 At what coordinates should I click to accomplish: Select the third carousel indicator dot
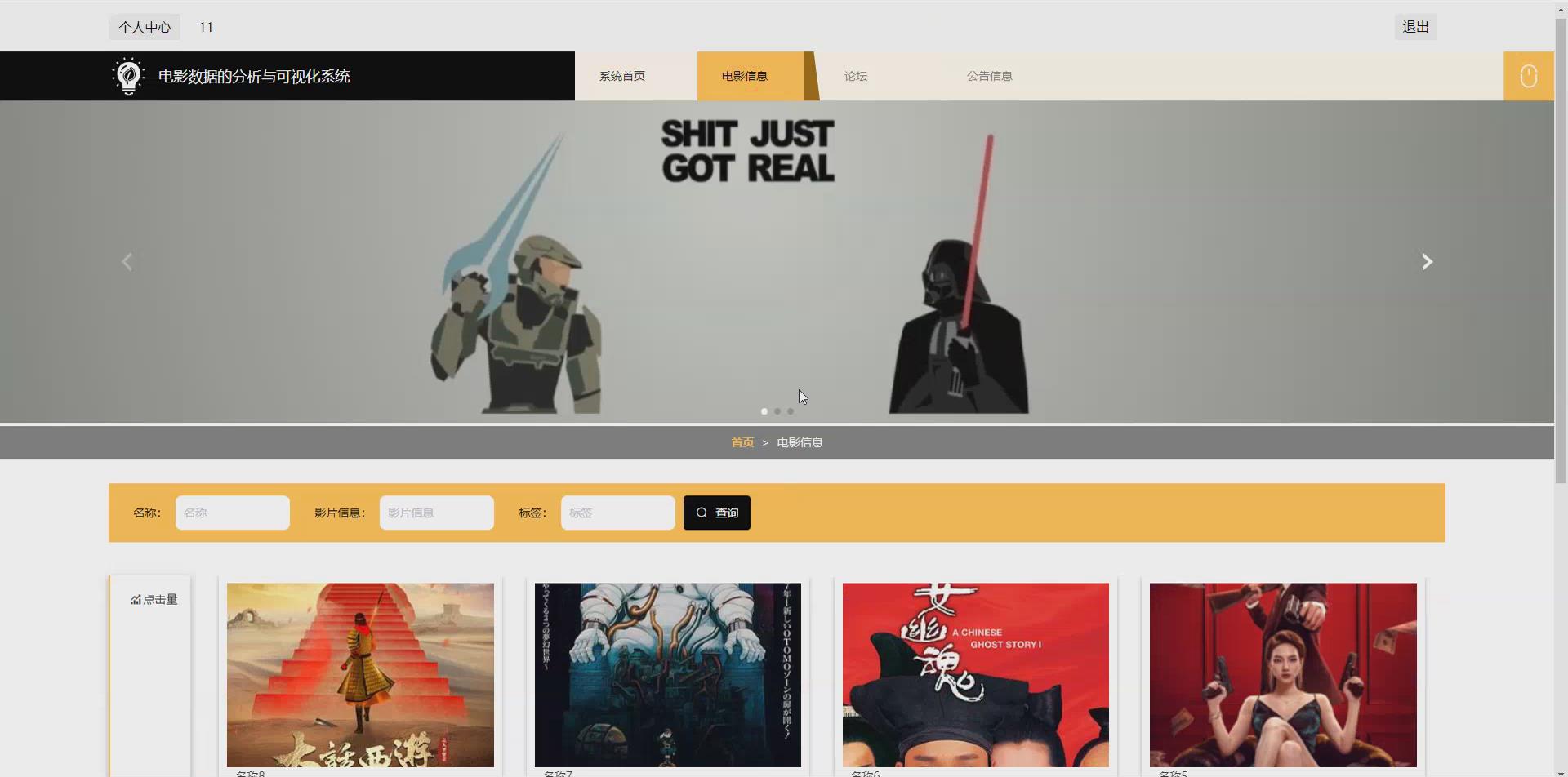(x=791, y=411)
